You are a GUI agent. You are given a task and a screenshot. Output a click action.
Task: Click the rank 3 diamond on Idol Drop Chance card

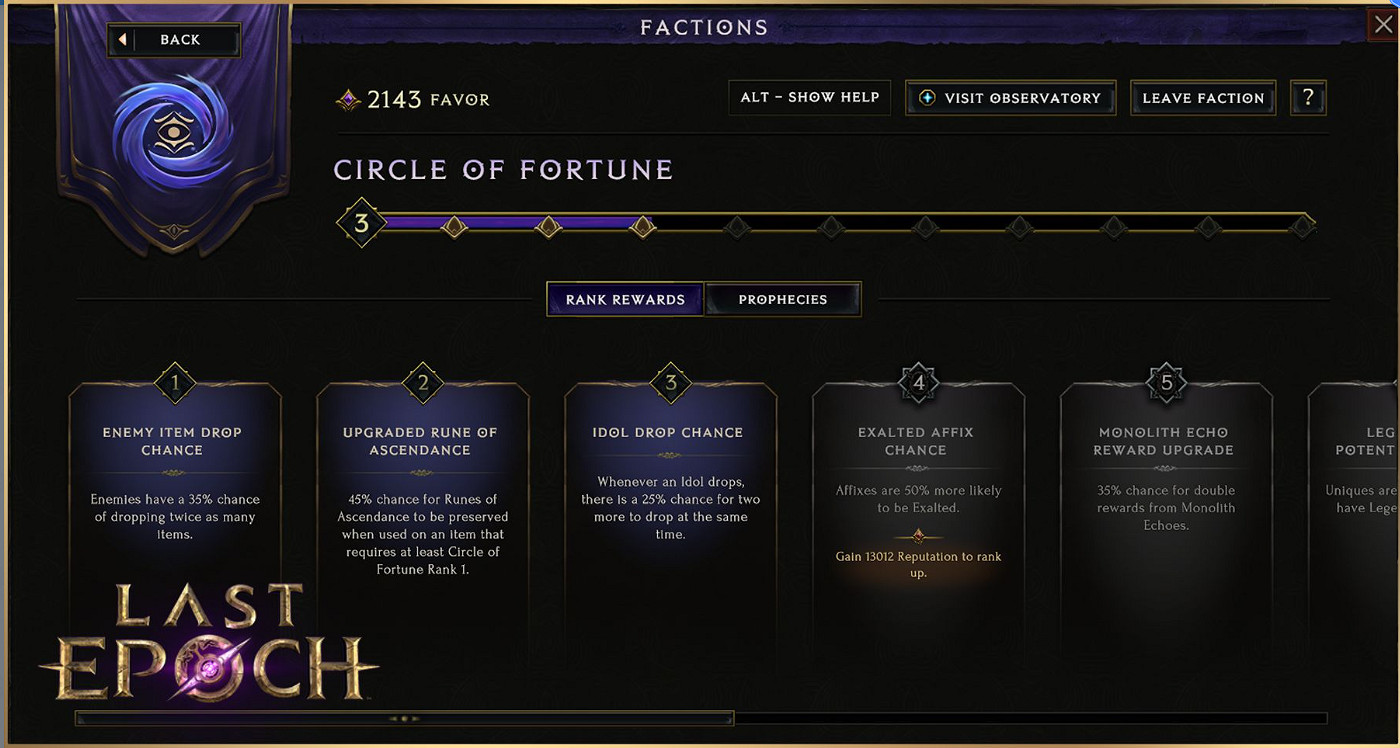tap(670, 382)
